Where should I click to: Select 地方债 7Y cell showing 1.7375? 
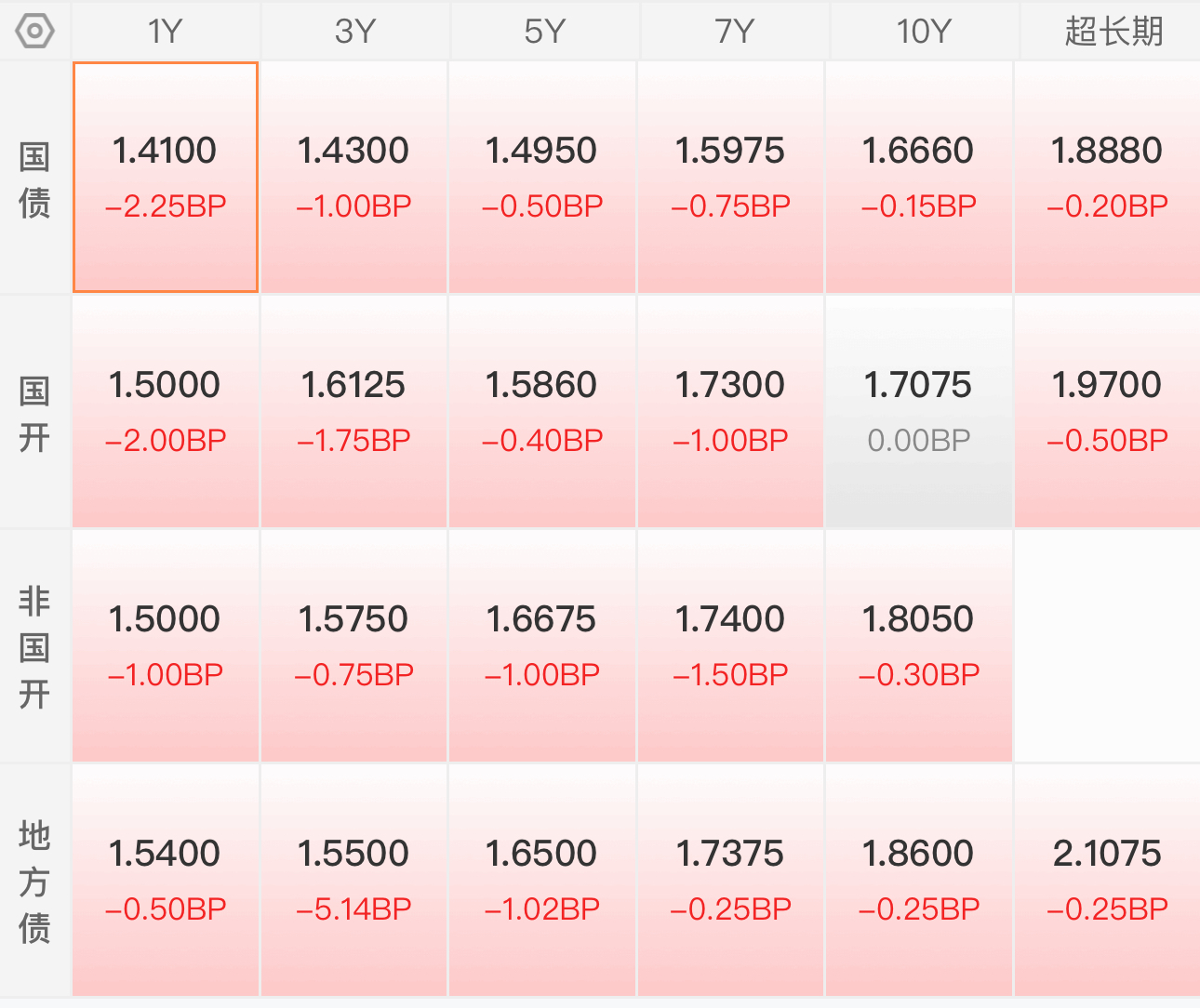[730, 881]
